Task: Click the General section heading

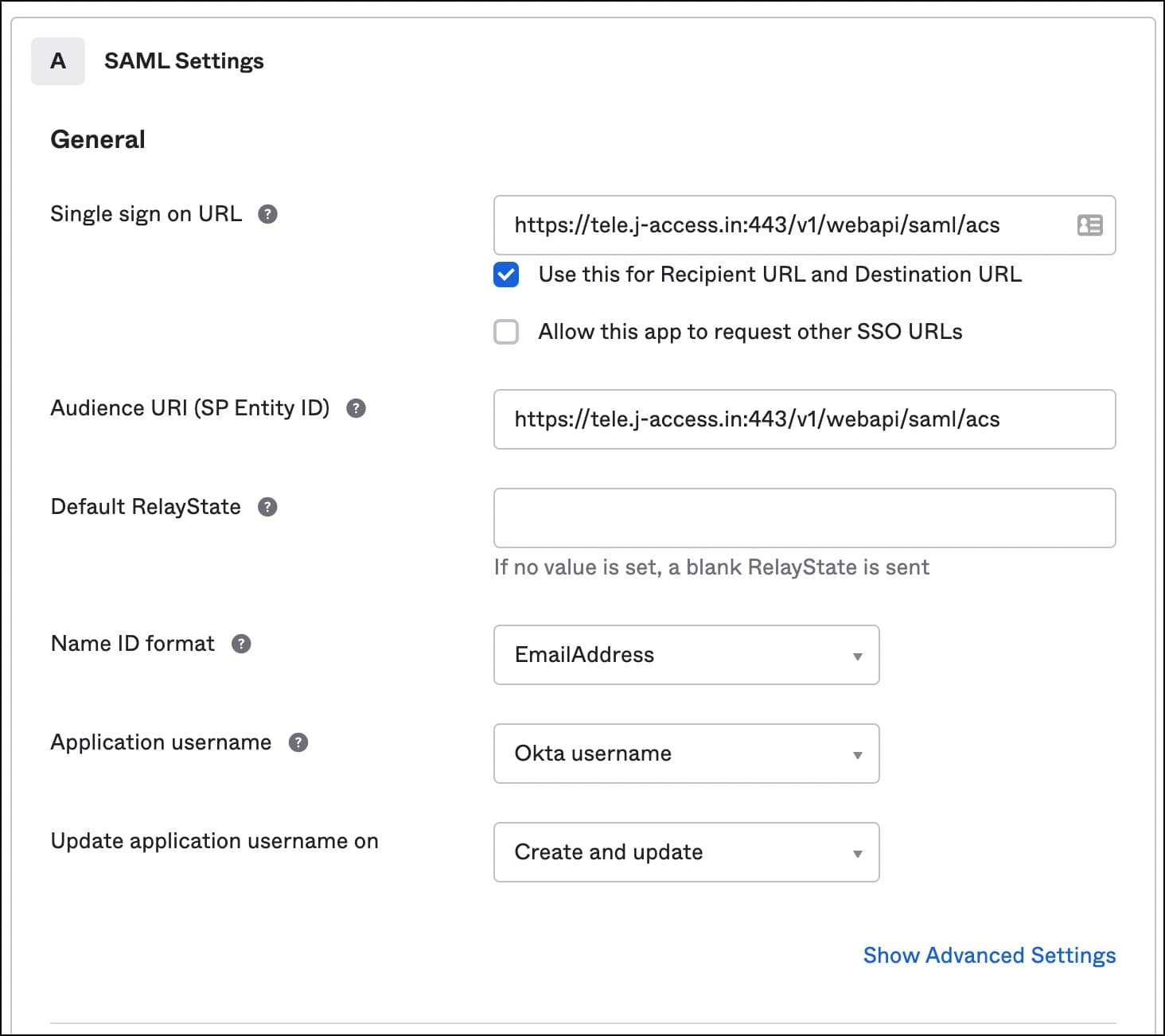Action: coord(97,138)
